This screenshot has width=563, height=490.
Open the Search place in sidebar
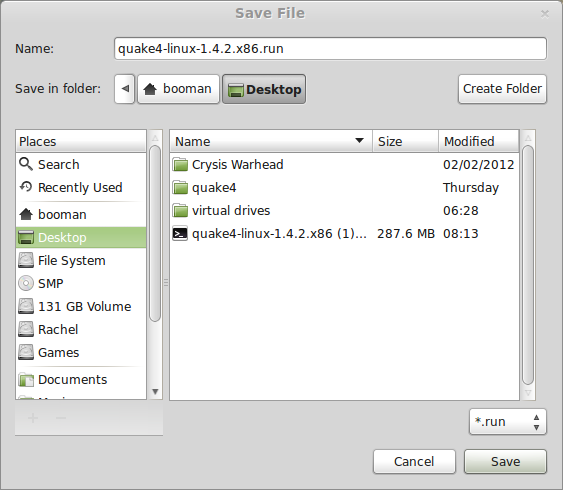81,164
